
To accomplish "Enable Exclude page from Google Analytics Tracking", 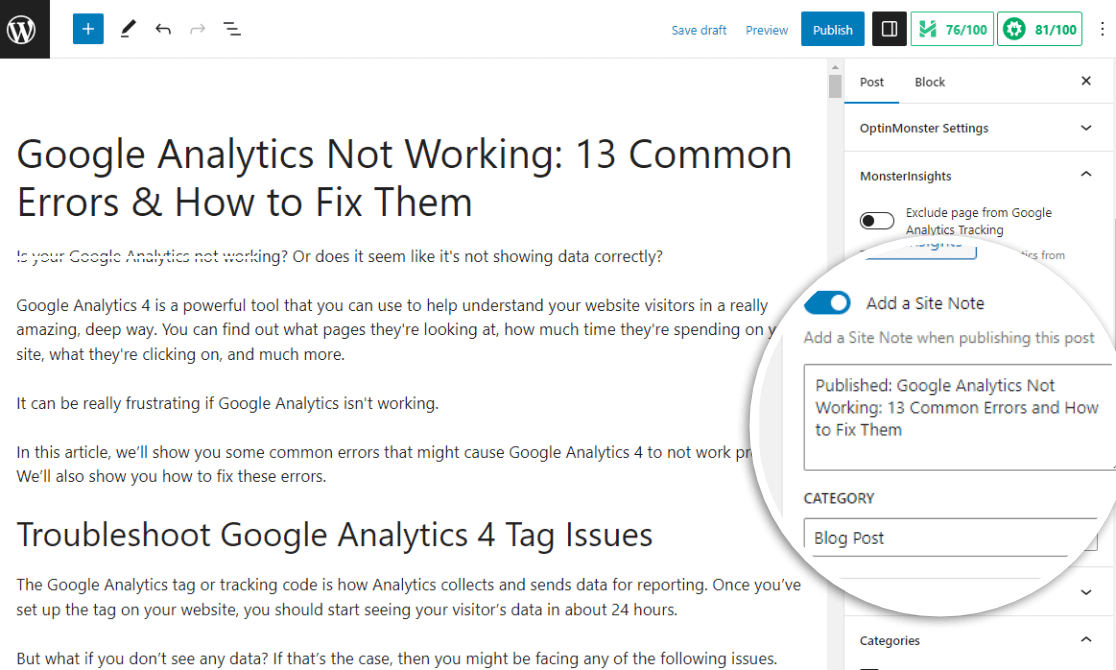I will pos(877,221).
